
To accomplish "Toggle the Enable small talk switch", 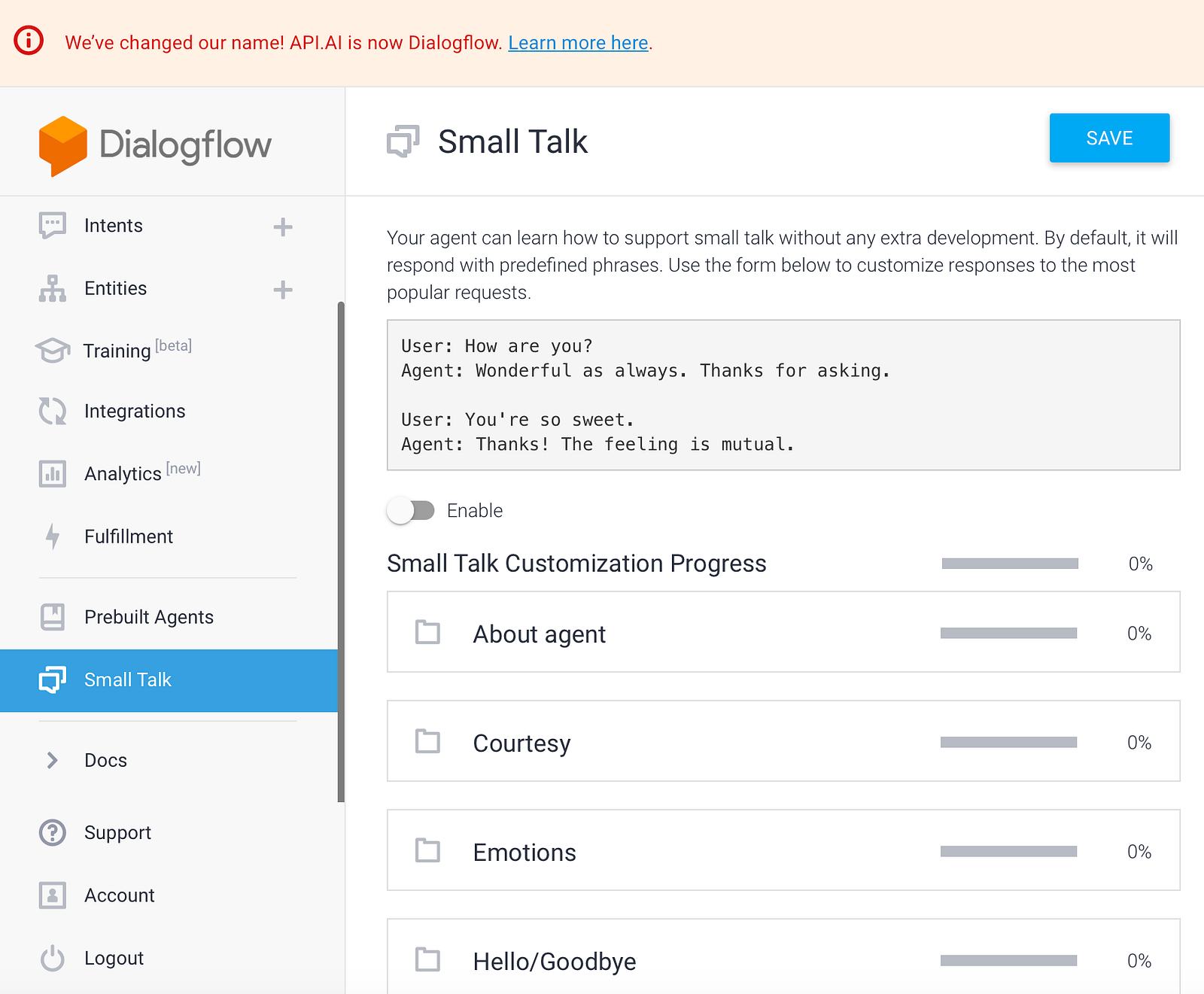I will point(411,511).
